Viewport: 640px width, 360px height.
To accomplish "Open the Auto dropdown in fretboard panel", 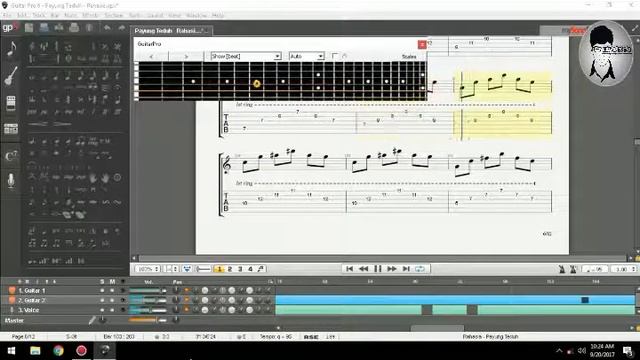I will [307, 56].
